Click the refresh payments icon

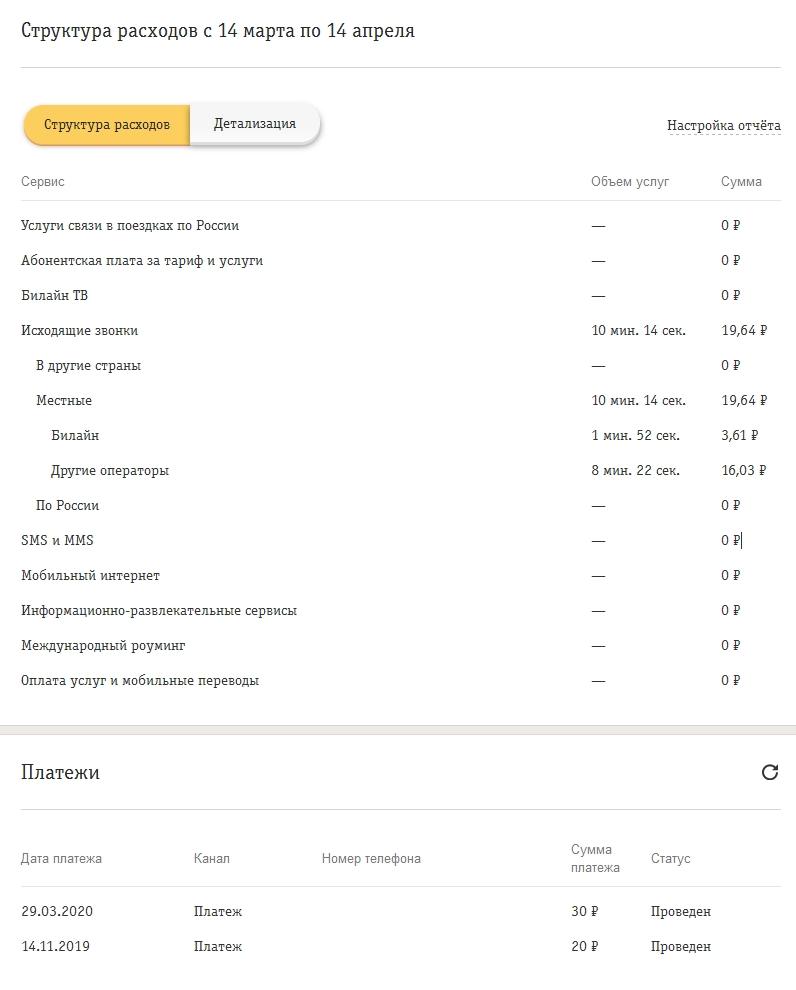point(769,772)
